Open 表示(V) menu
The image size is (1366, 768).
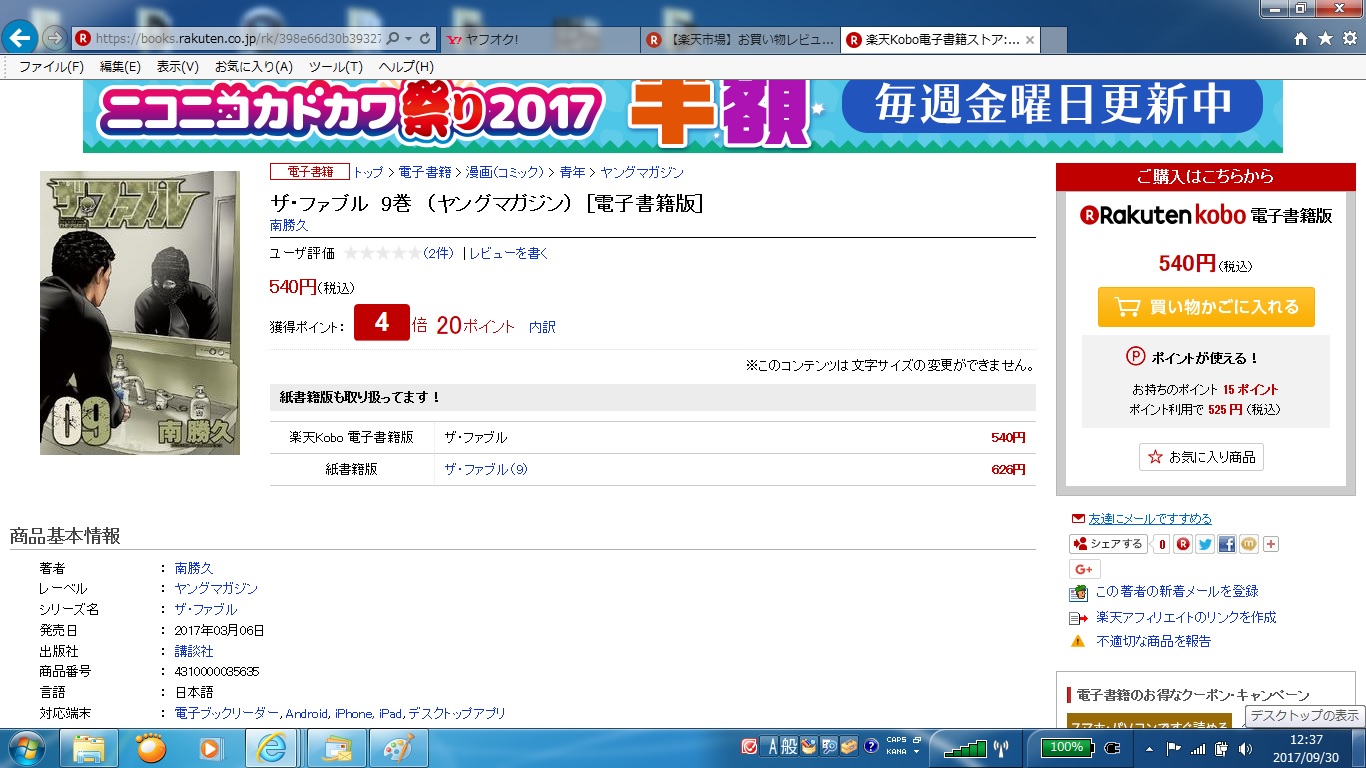pos(178,67)
